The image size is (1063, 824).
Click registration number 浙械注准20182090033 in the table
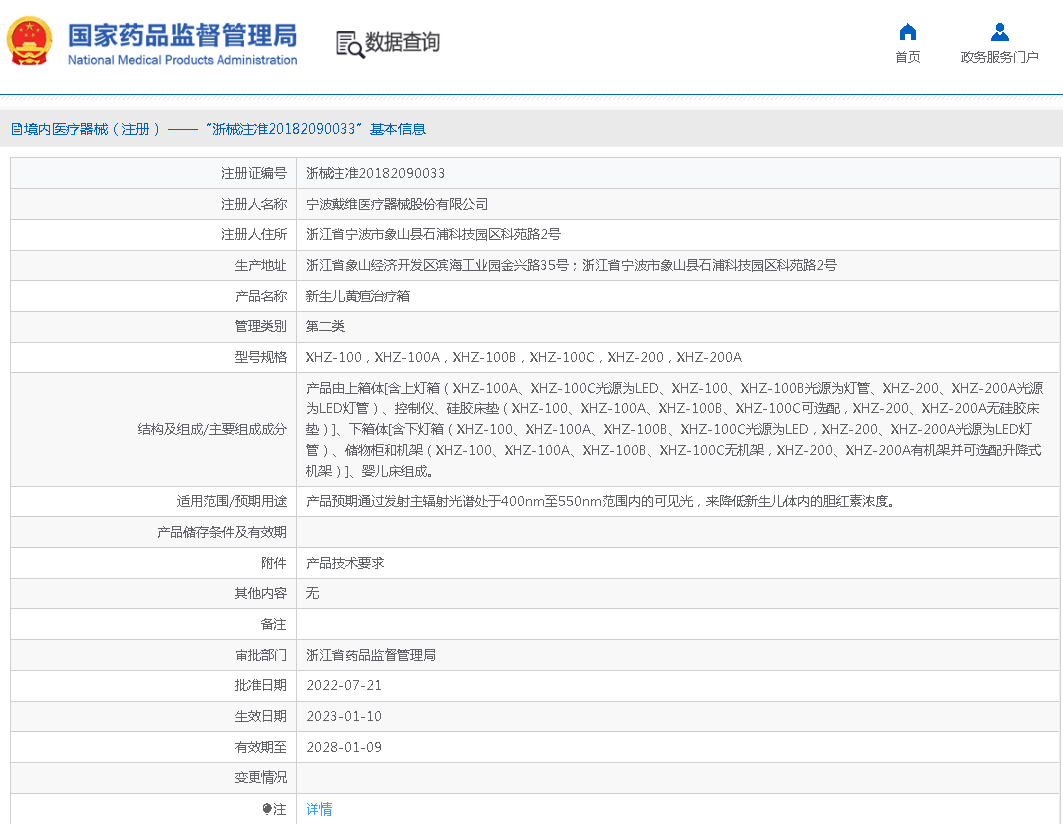375,173
